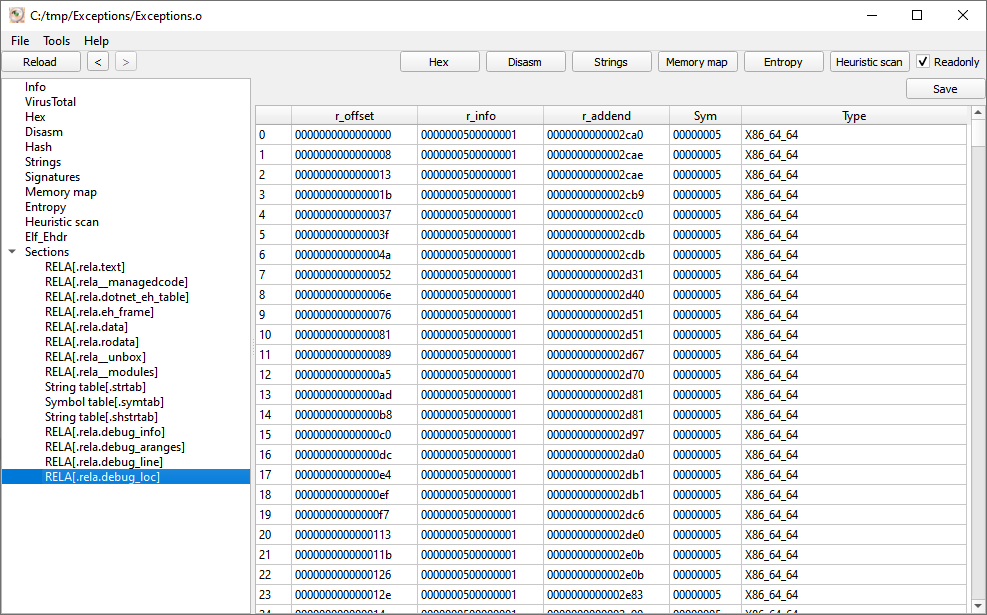Open the Hex view via toolbar

[x=439, y=61]
